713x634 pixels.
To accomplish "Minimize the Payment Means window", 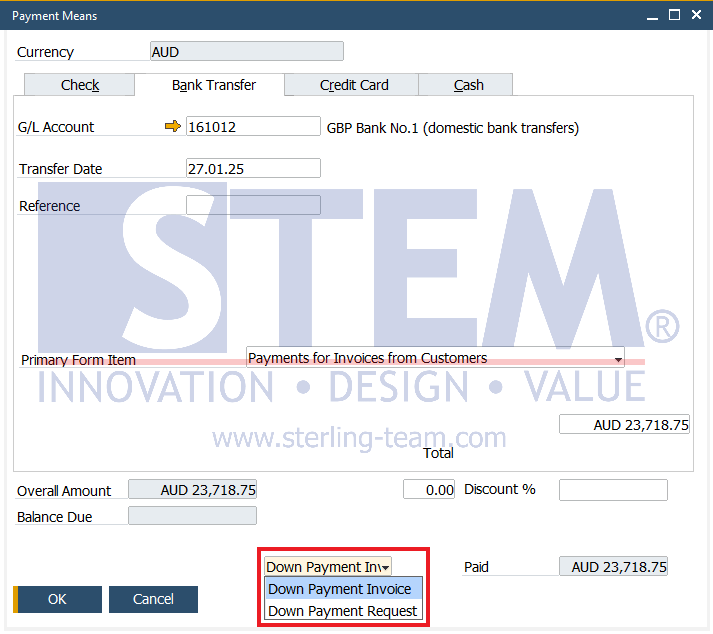I will [653, 15].
